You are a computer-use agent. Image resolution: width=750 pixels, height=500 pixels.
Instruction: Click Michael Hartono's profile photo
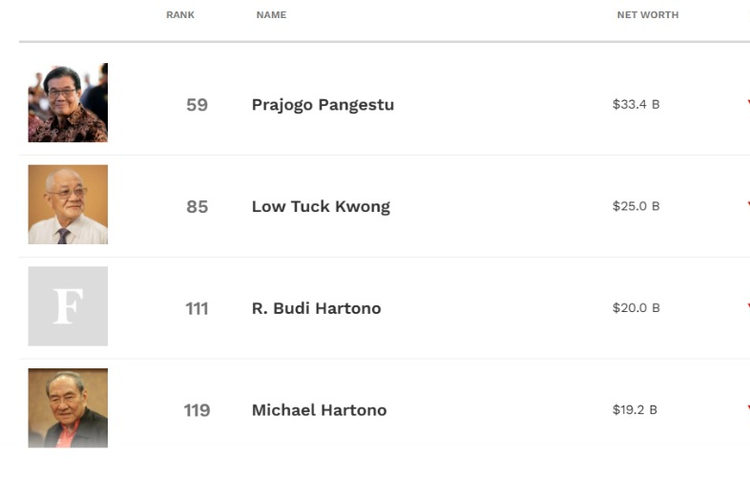68,408
